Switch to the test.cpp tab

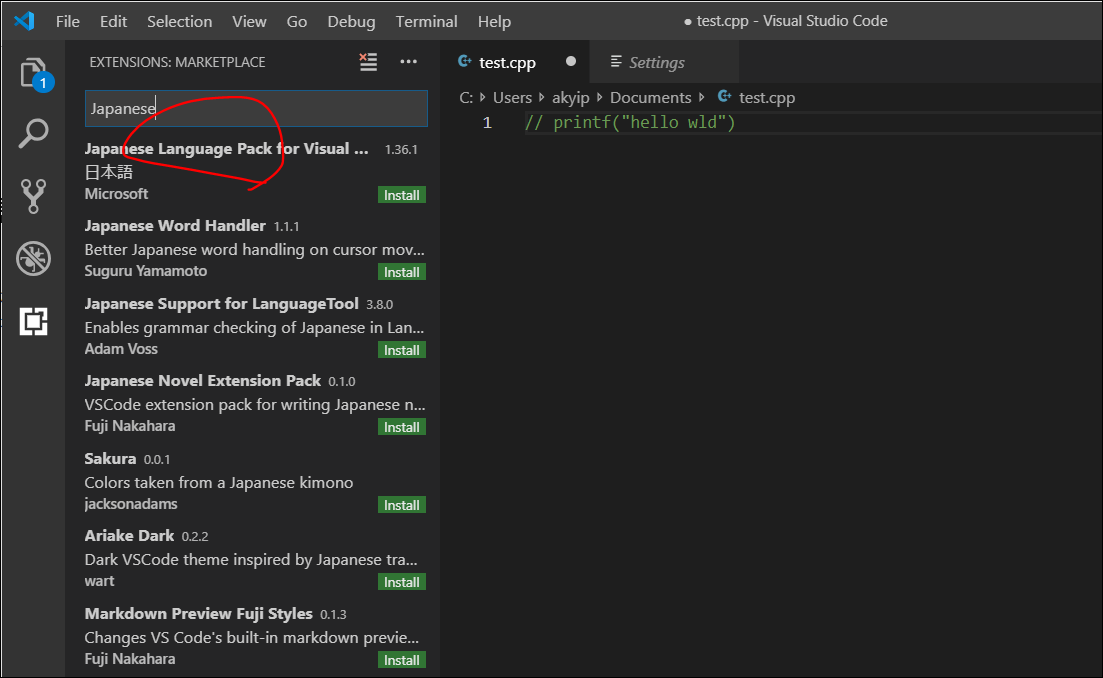(516, 62)
